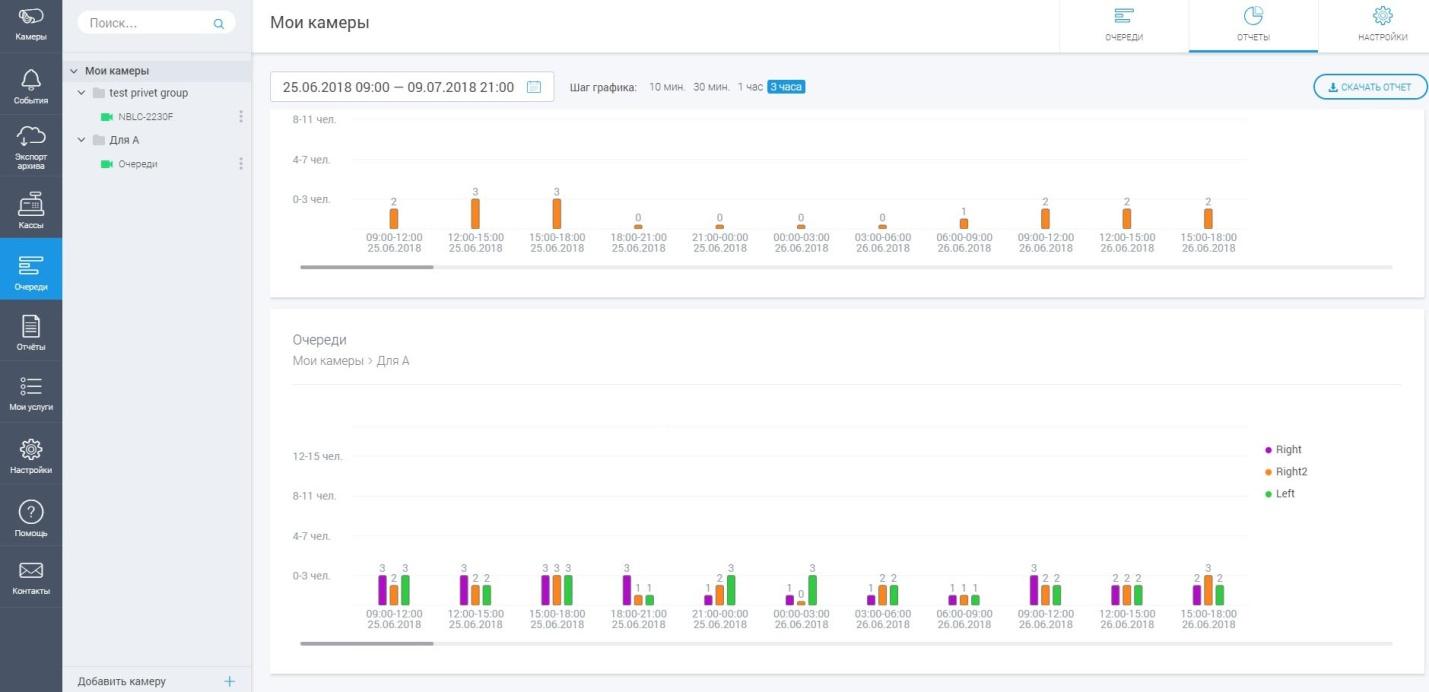Screen dimensions: 1429x692
Task: Click the camera search field
Action: pyautogui.click(x=156, y=23)
